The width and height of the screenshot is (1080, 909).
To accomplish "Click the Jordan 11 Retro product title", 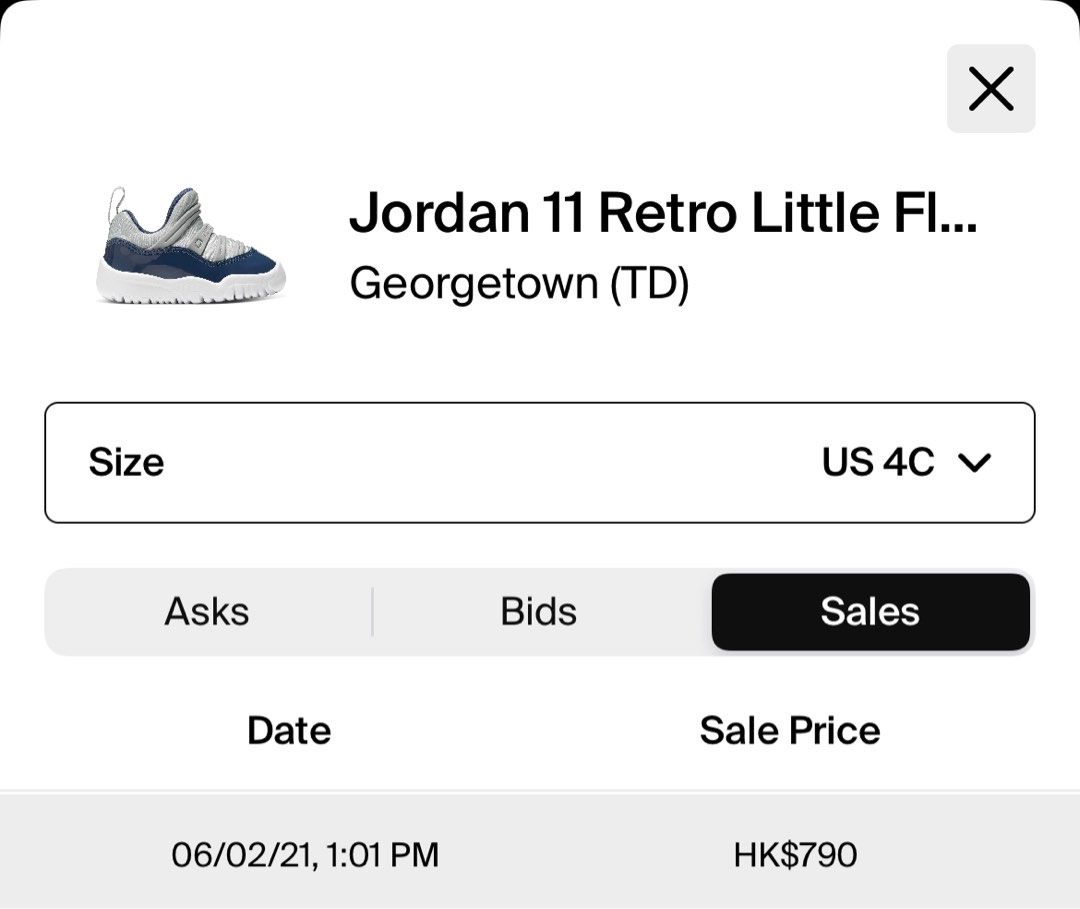I will pyautogui.click(x=663, y=212).
